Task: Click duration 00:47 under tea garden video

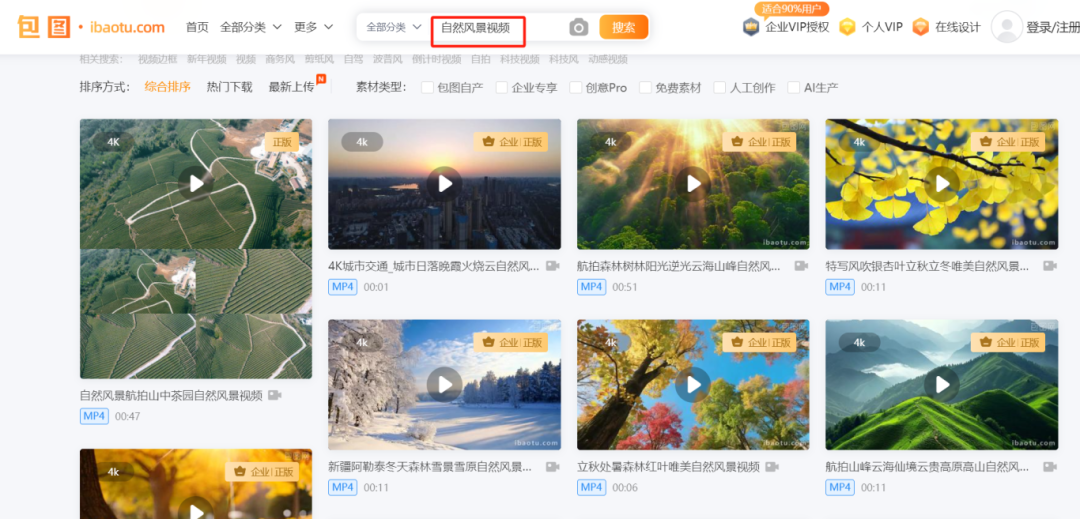Action: [x=127, y=416]
